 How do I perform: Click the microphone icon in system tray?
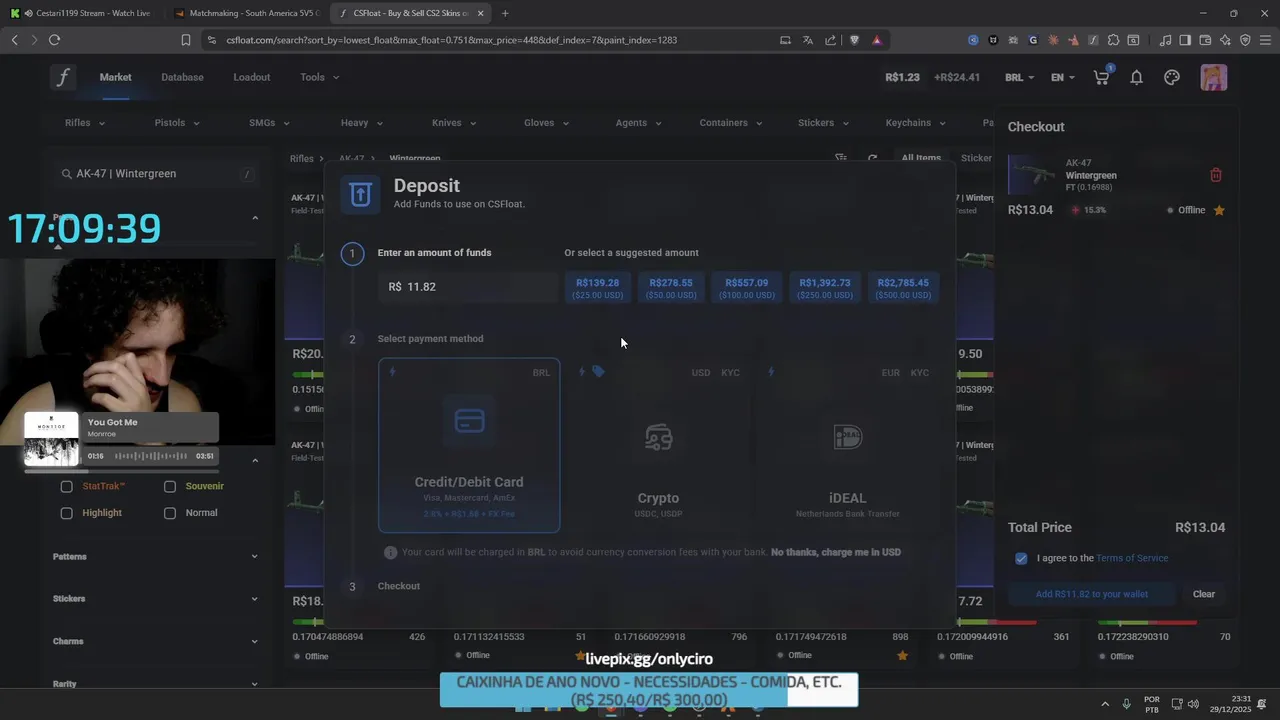pos(1126,704)
